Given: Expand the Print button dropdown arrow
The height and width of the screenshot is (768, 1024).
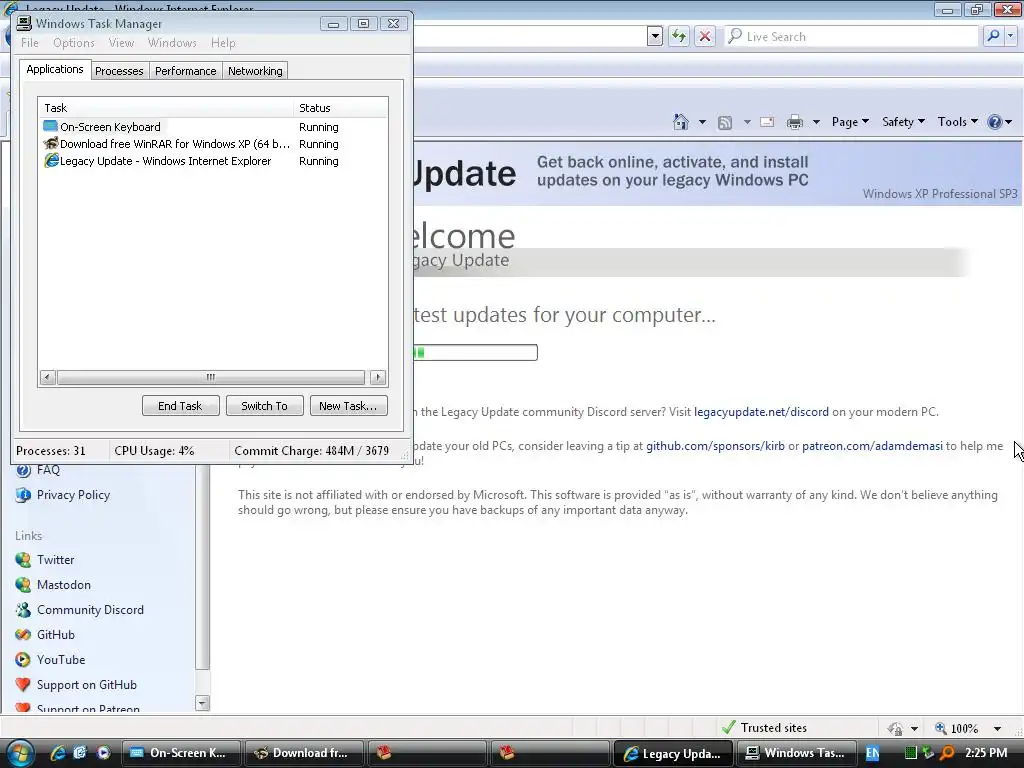Looking at the screenshot, I should [x=816, y=122].
